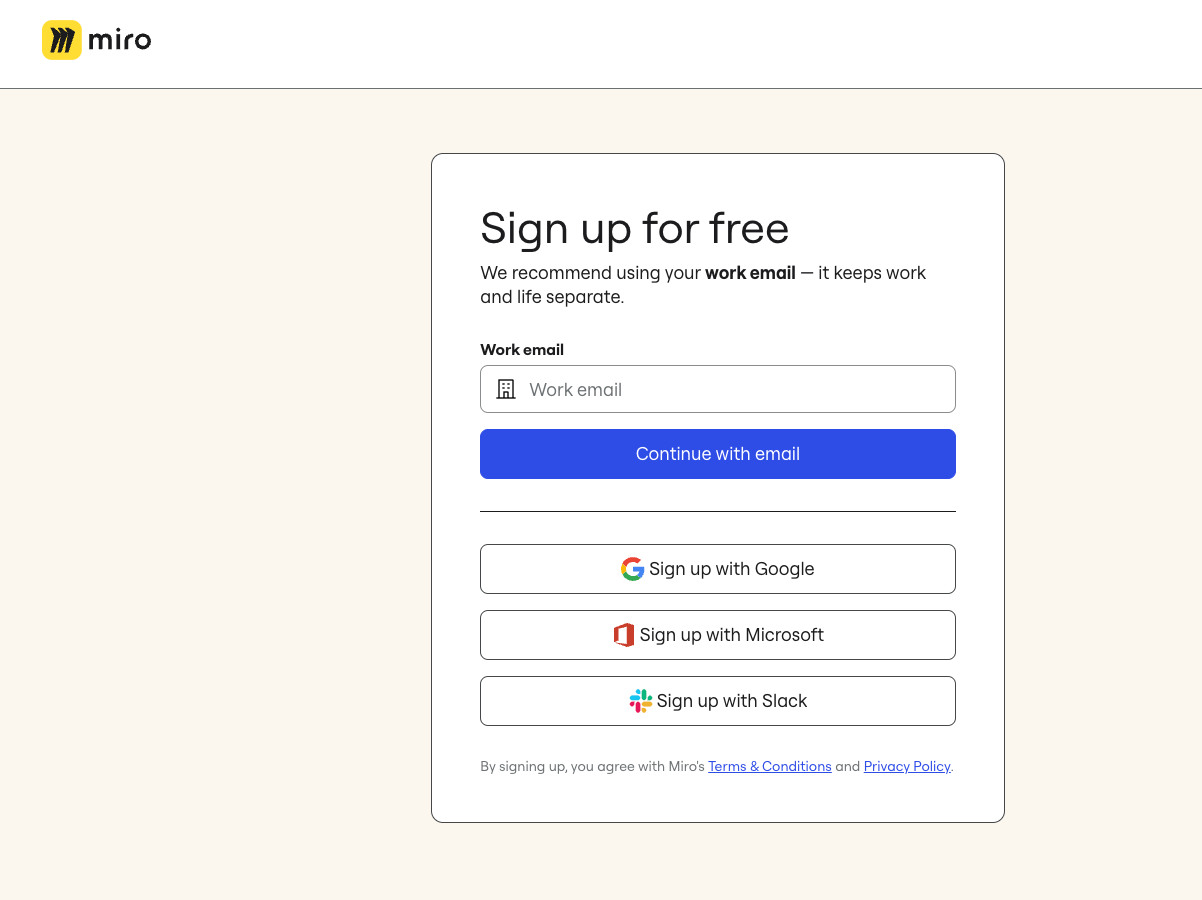Choose Sign up with Google
The image size is (1202, 900).
tap(718, 568)
